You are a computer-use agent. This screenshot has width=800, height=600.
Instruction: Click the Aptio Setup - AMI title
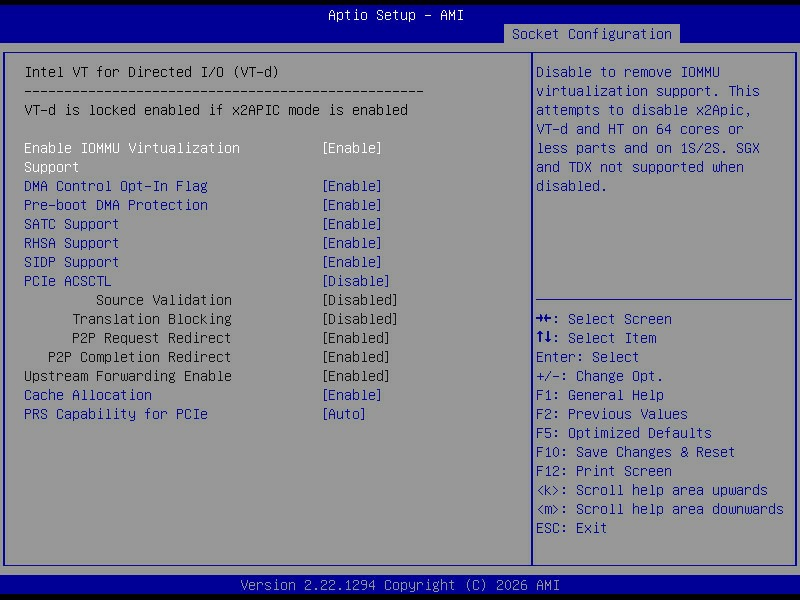click(x=396, y=15)
